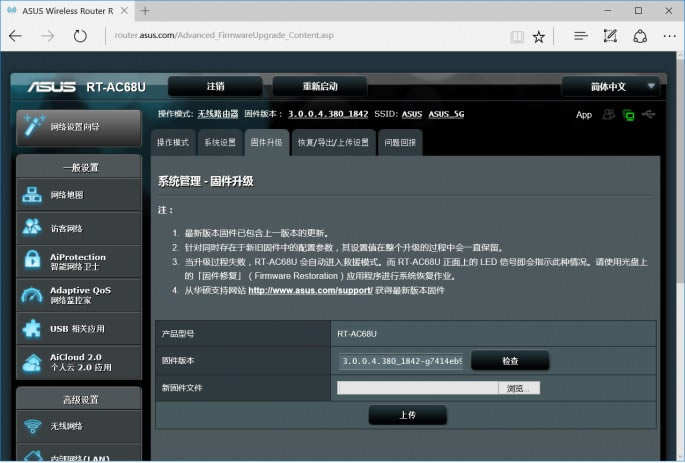Click the new firmware file field
The width and height of the screenshot is (685, 463).
tap(418, 388)
